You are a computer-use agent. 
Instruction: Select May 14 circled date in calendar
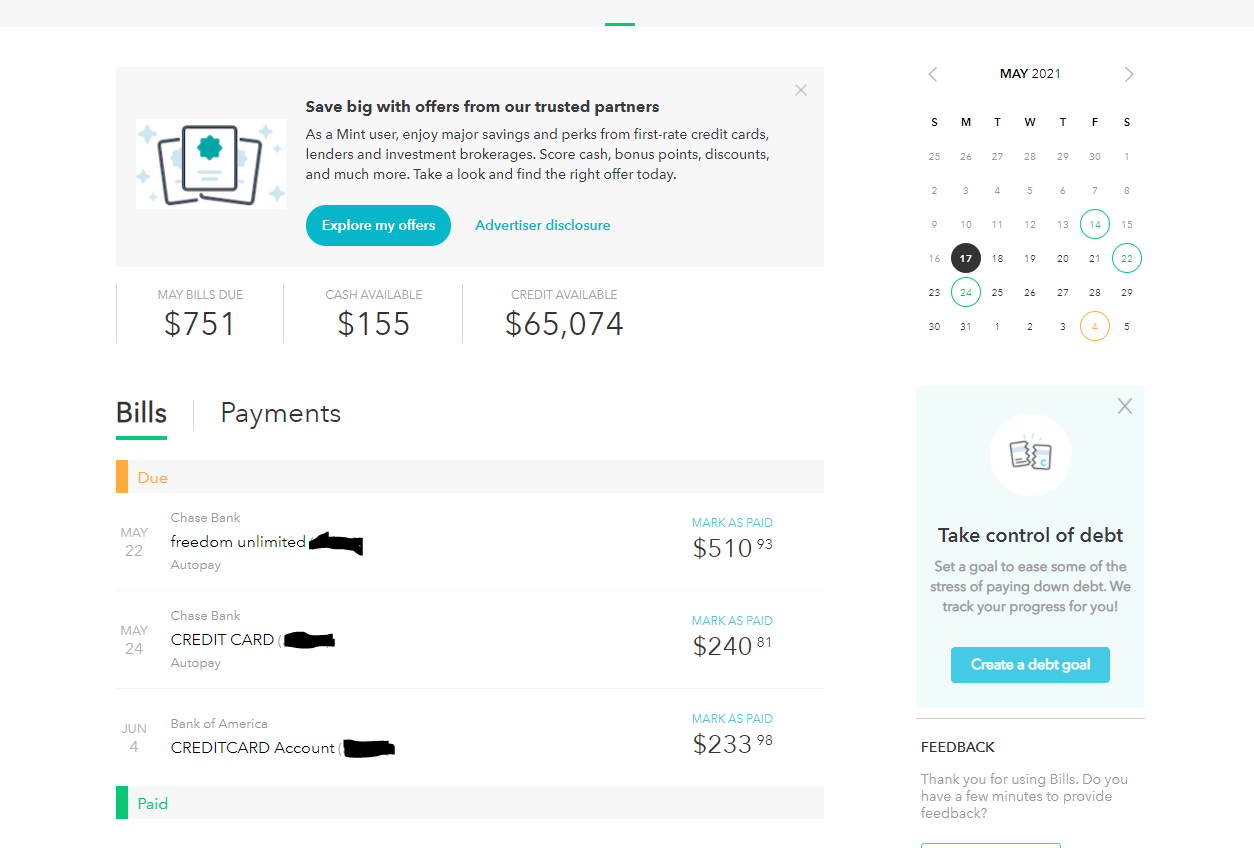tap(1095, 224)
